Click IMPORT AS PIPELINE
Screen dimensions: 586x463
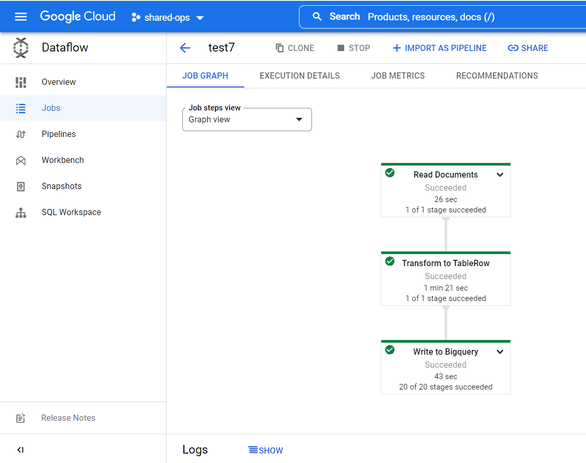click(x=440, y=48)
